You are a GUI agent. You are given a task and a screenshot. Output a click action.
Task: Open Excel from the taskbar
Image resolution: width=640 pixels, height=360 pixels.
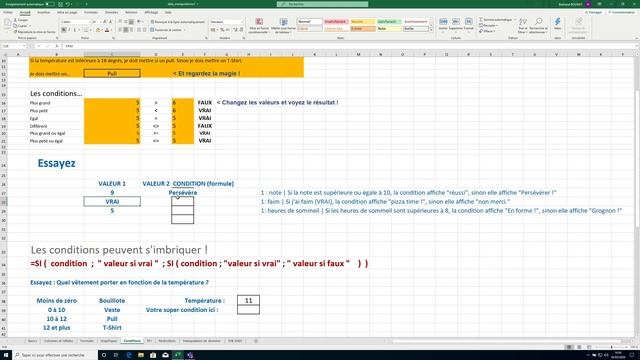pos(178,355)
